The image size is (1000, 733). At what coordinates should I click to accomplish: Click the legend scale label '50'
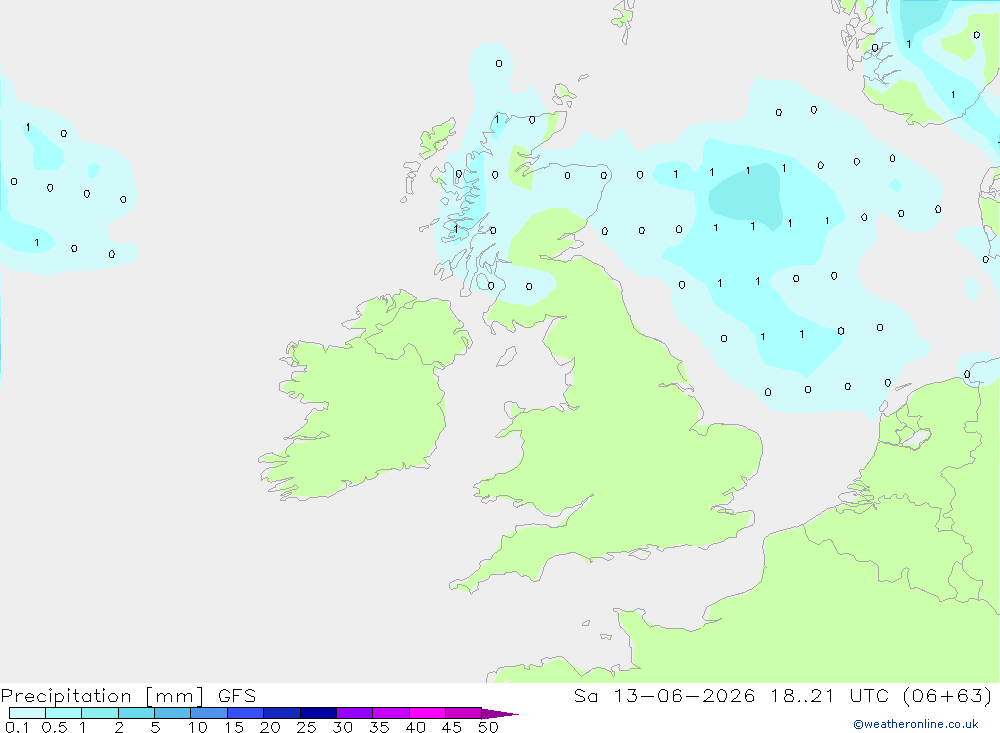click(x=488, y=727)
